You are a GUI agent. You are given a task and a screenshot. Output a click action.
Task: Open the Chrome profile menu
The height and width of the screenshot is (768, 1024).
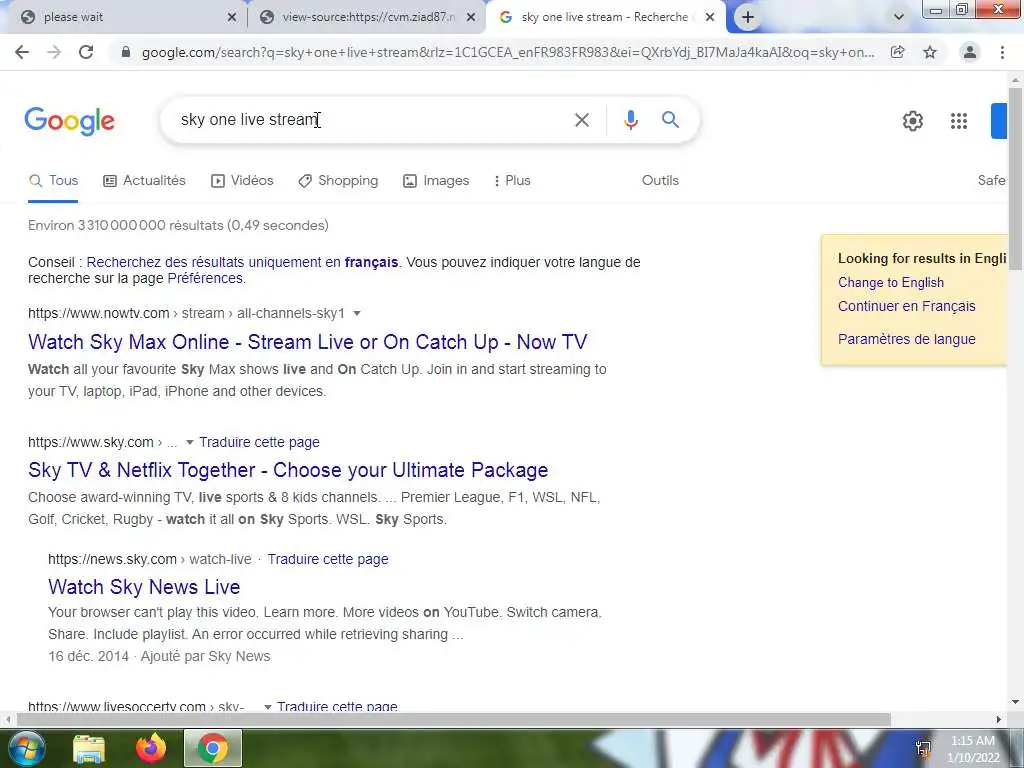(970, 52)
